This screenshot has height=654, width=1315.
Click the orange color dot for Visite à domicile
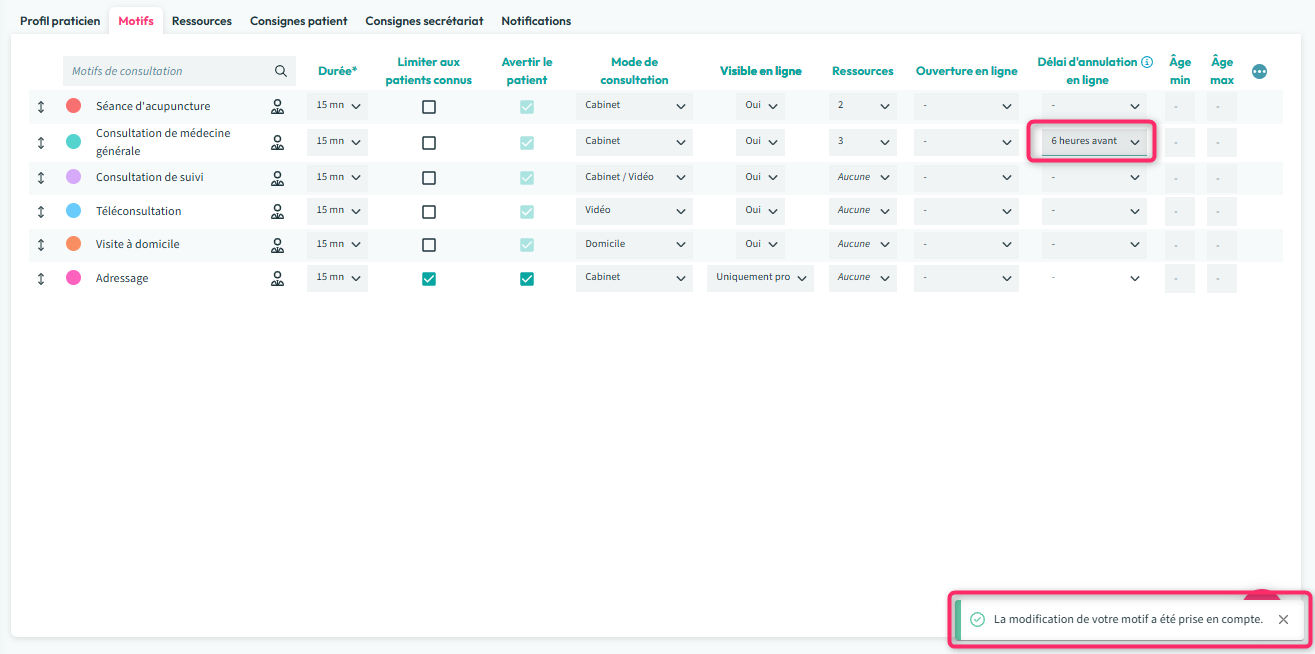pyautogui.click(x=73, y=244)
